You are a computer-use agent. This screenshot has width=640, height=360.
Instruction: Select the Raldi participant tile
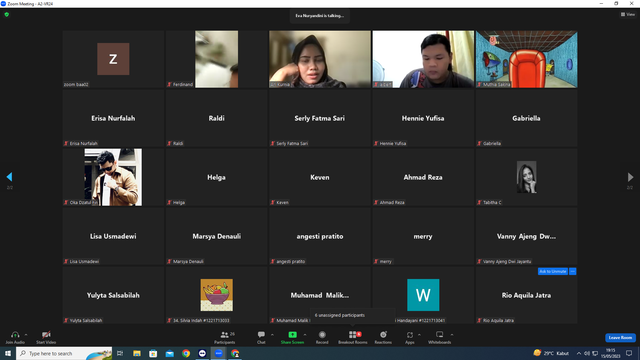click(216, 118)
